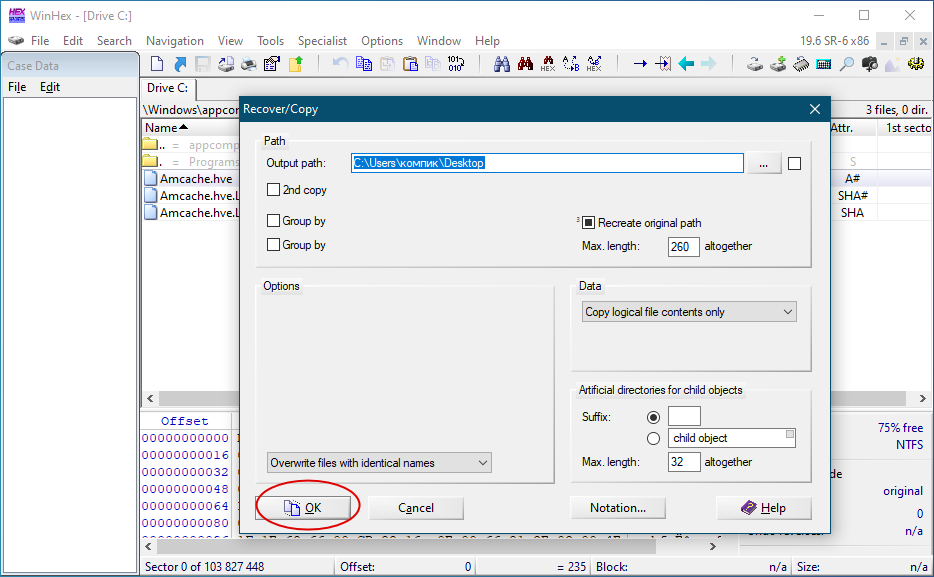Click the New file toolbar icon

pyautogui.click(x=157, y=64)
